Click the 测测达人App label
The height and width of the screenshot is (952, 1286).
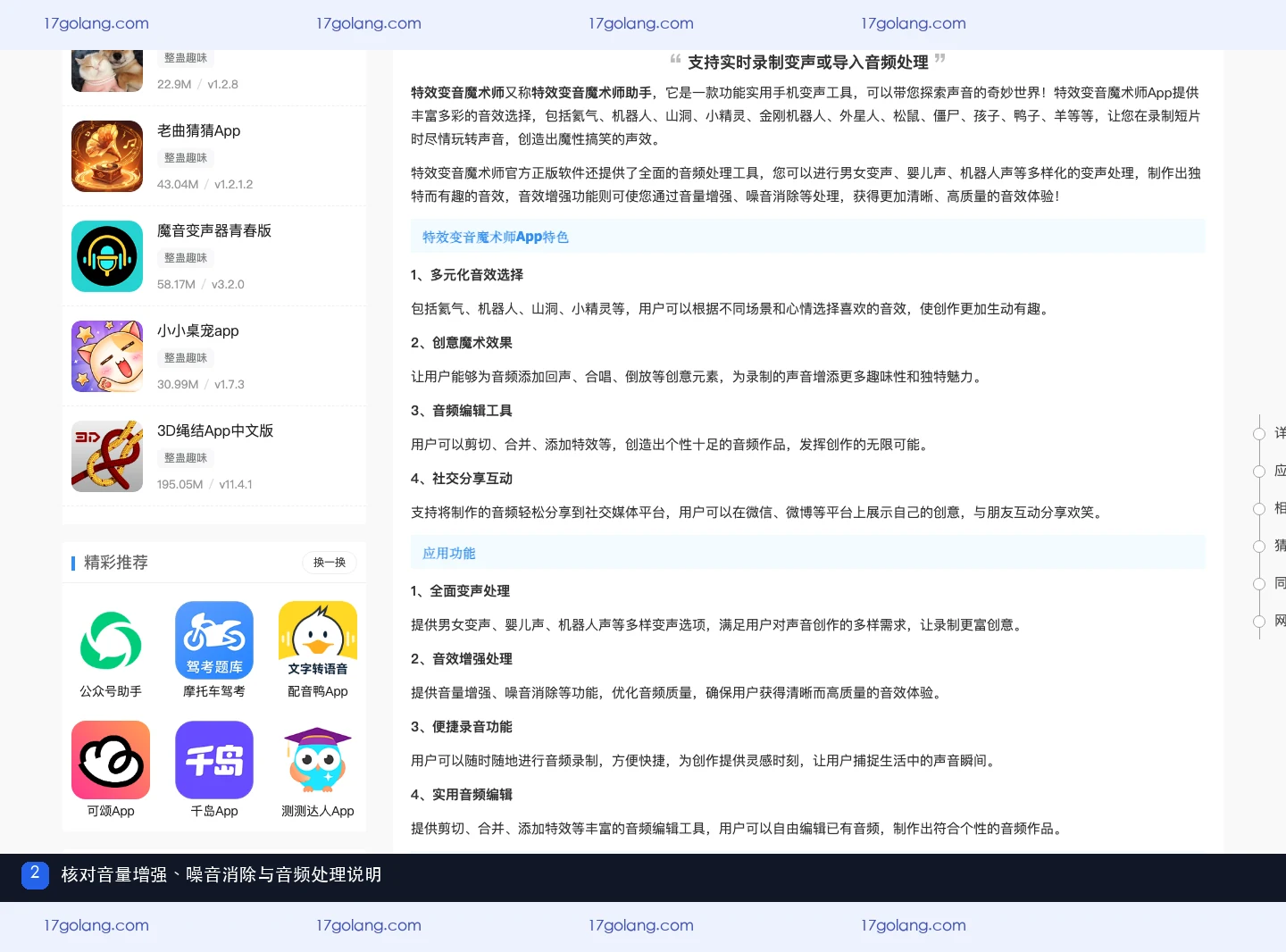(318, 811)
